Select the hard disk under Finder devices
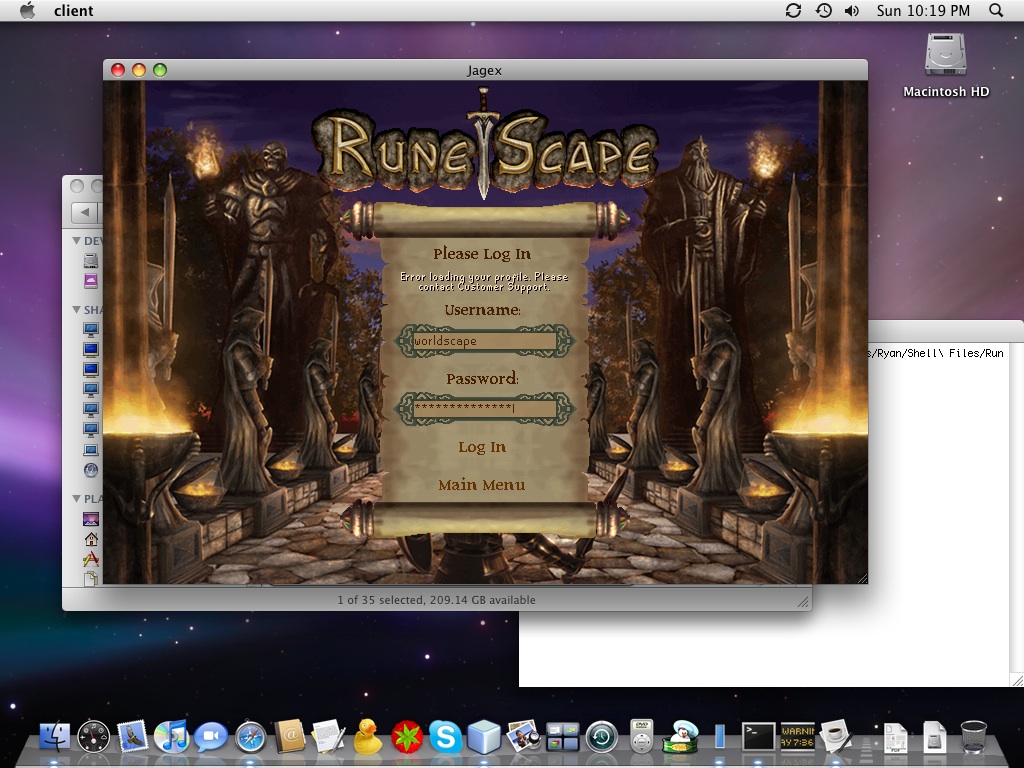This screenshot has width=1024, height=768. pyautogui.click(x=91, y=261)
